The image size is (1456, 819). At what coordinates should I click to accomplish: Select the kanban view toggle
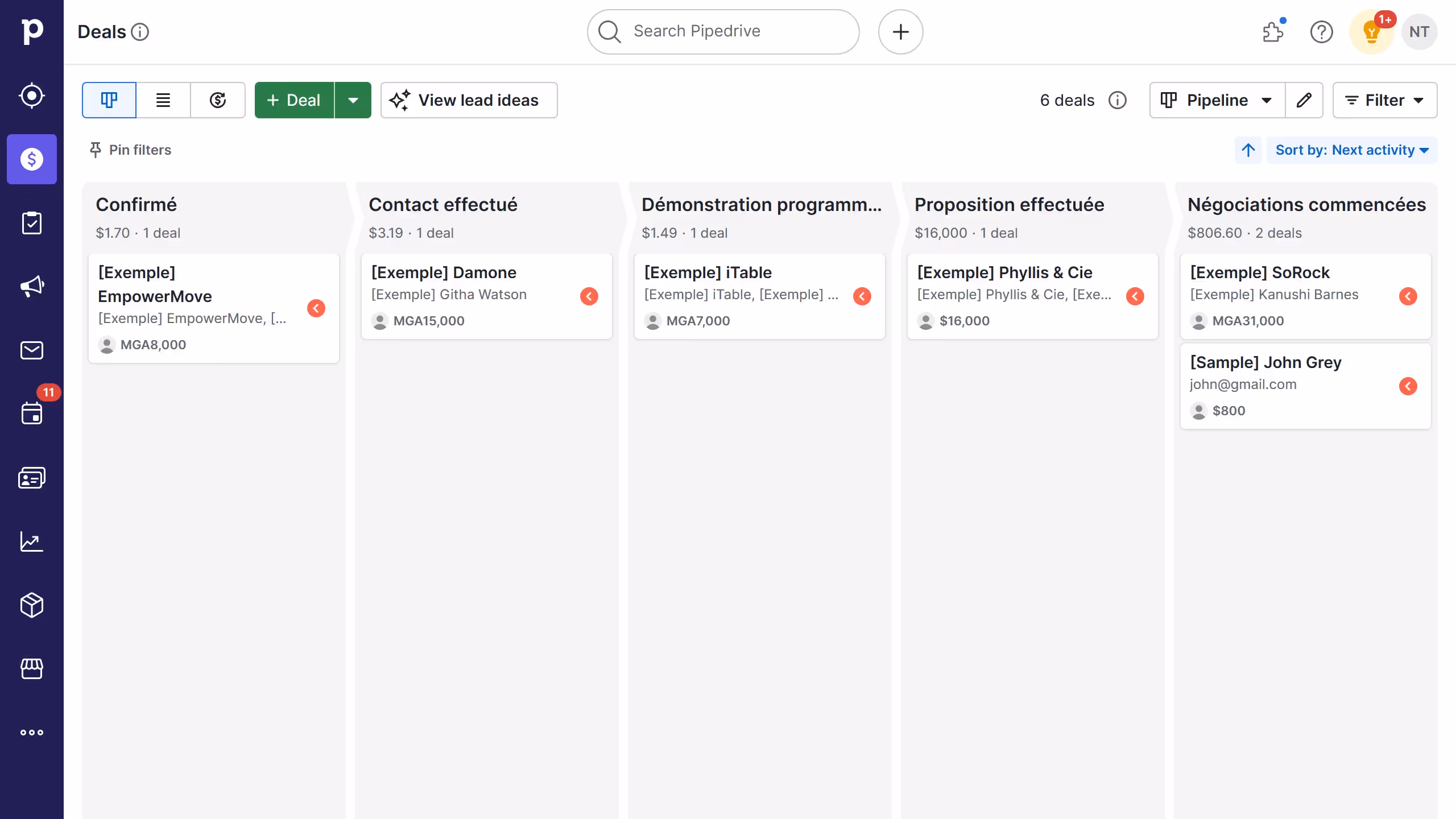point(109,100)
